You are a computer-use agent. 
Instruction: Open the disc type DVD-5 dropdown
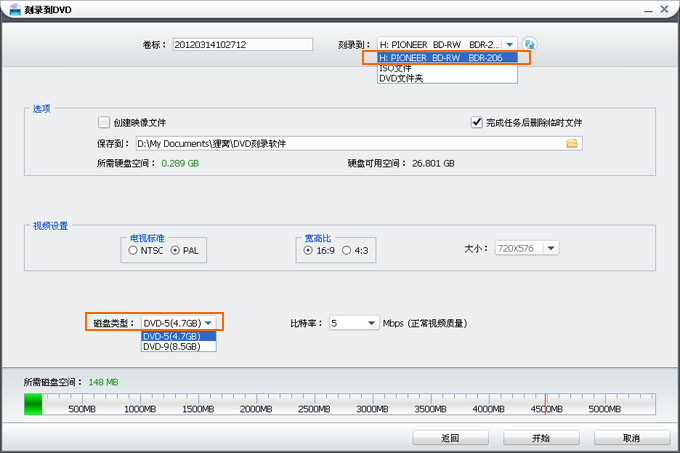pos(208,323)
